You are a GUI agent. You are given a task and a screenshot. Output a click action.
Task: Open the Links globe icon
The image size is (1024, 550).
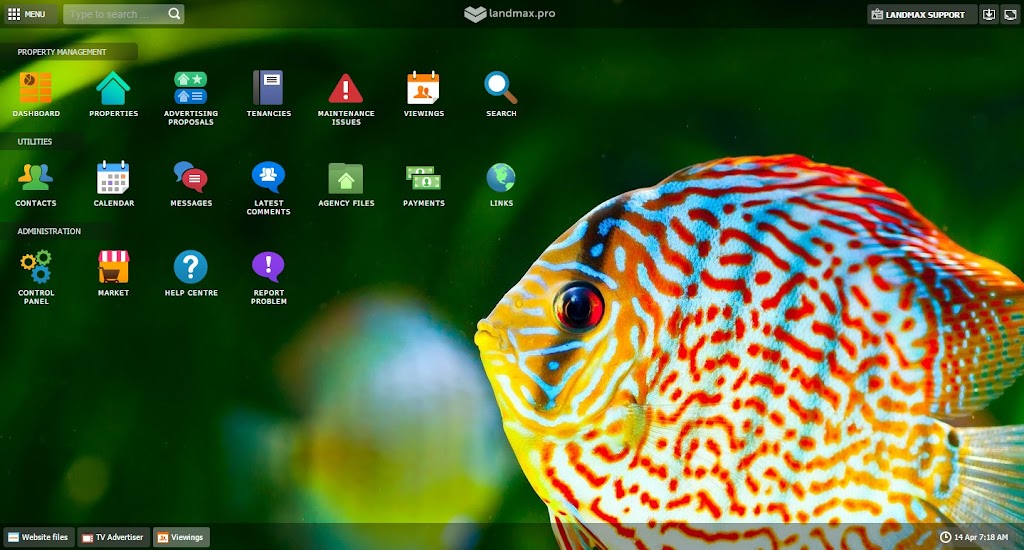[x=501, y=178]
